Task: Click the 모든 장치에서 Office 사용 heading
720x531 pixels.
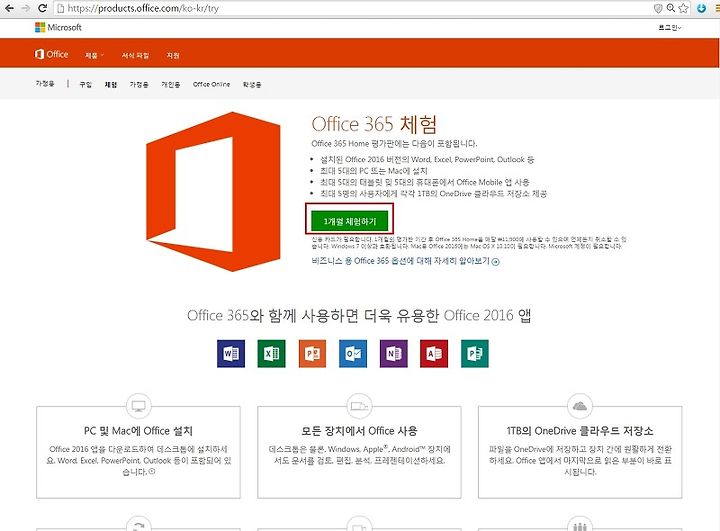Action: click(359, 431)
